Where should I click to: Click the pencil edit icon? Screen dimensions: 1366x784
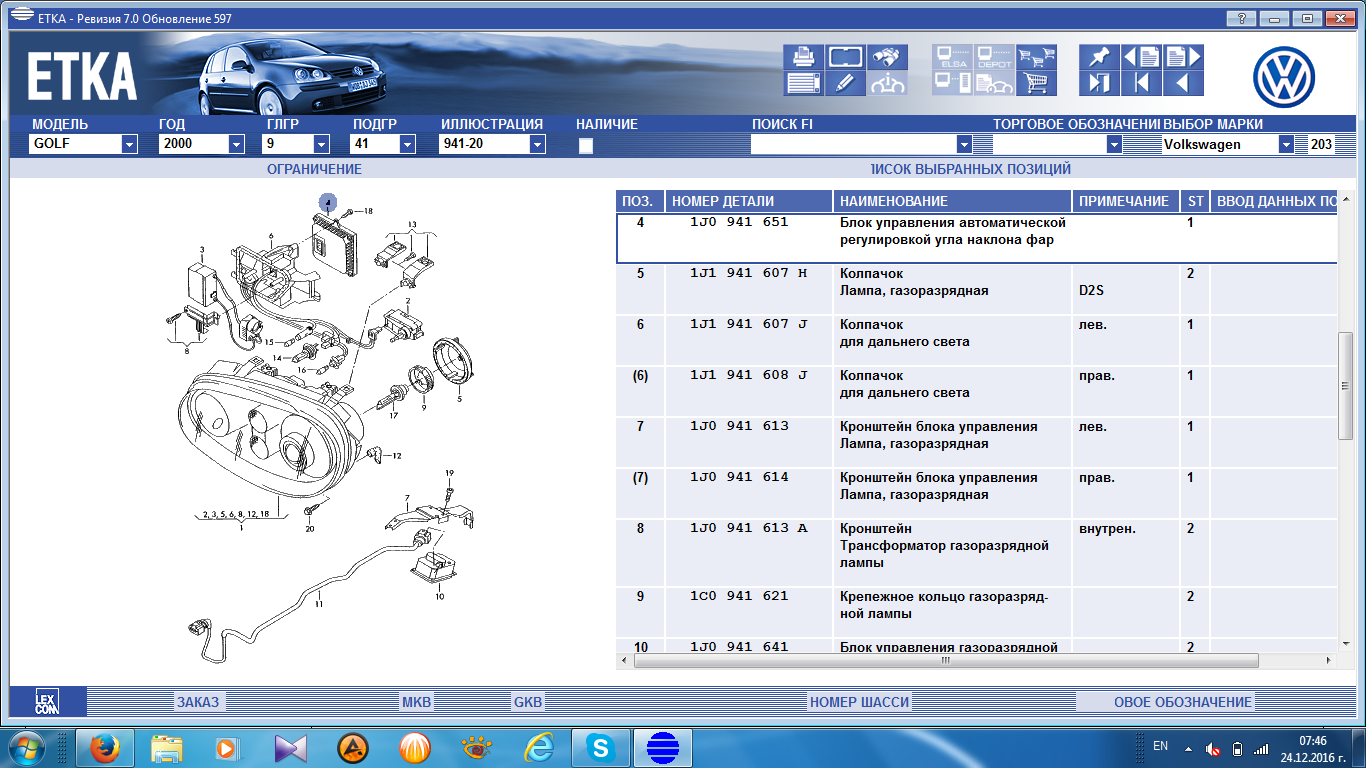click(845, 83)
